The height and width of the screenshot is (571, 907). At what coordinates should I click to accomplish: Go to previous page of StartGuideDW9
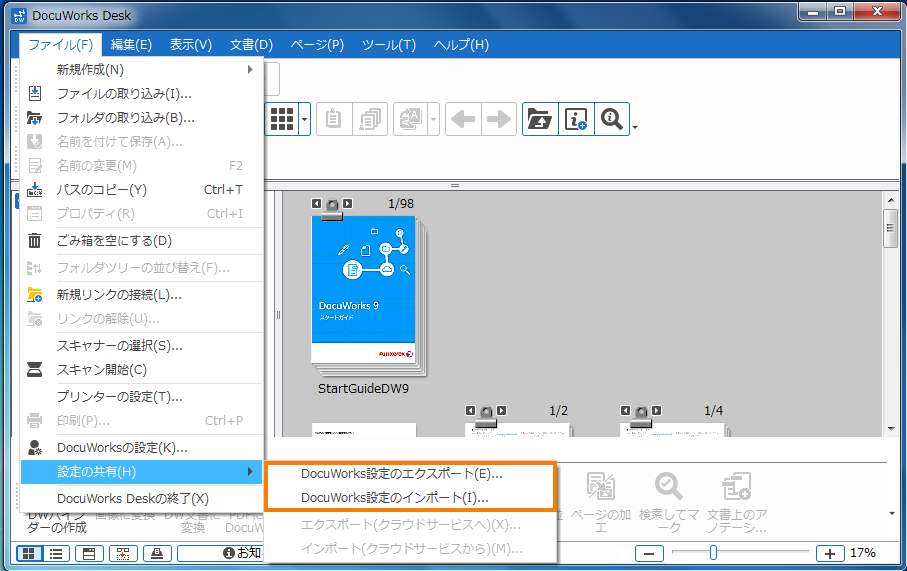(316, 204)
